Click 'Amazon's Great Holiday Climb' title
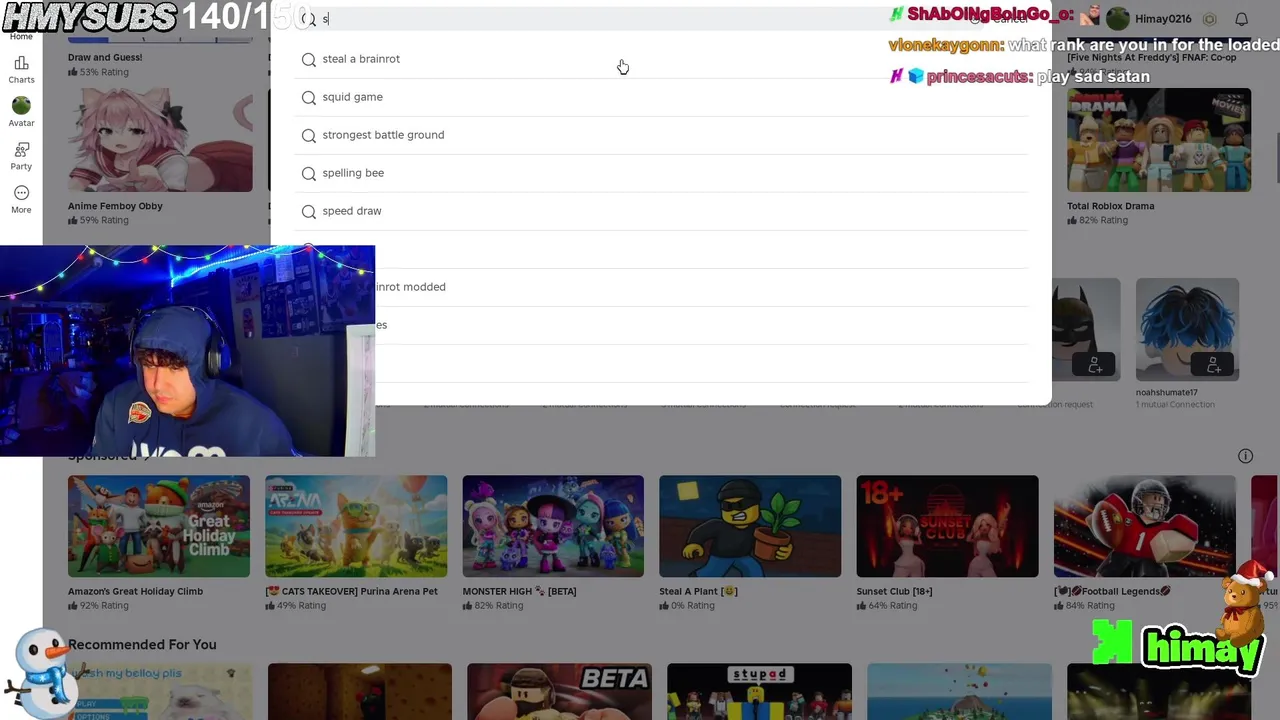Screen dimensions: 1280x720 tap(135, 591)
